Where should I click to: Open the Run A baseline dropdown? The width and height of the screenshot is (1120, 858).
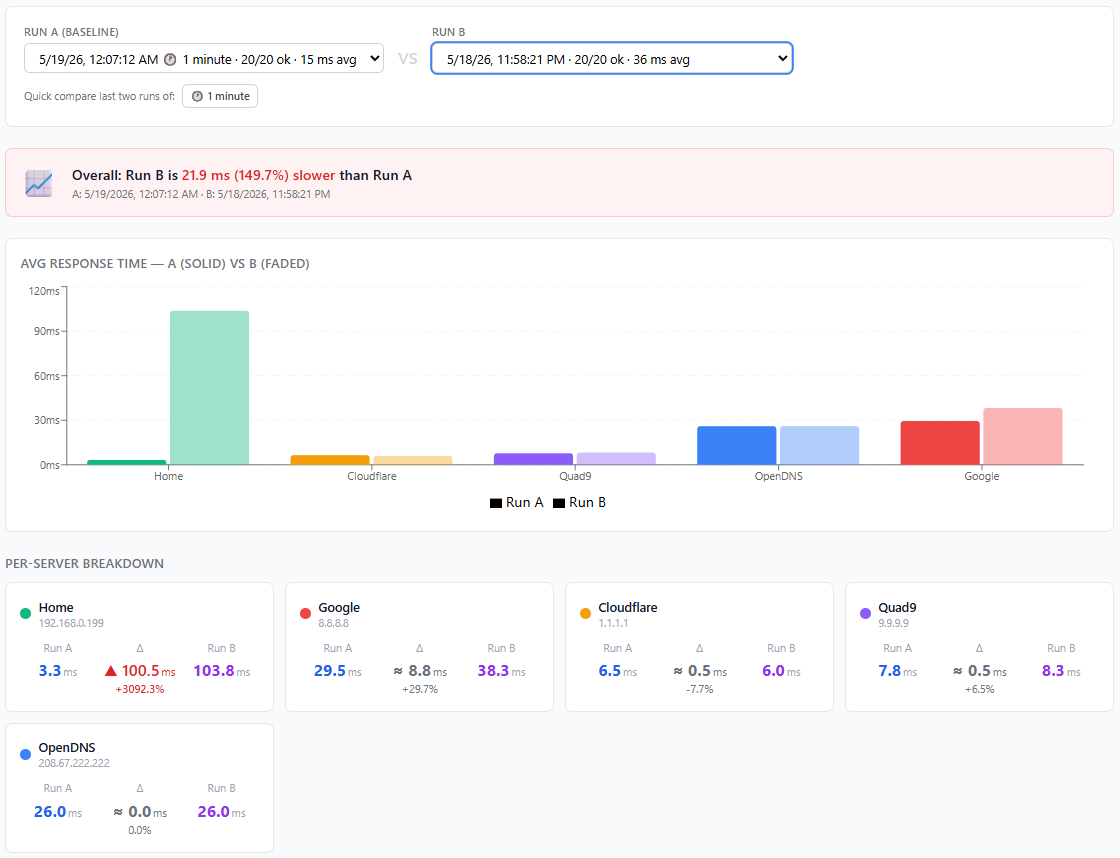[204, 59]
